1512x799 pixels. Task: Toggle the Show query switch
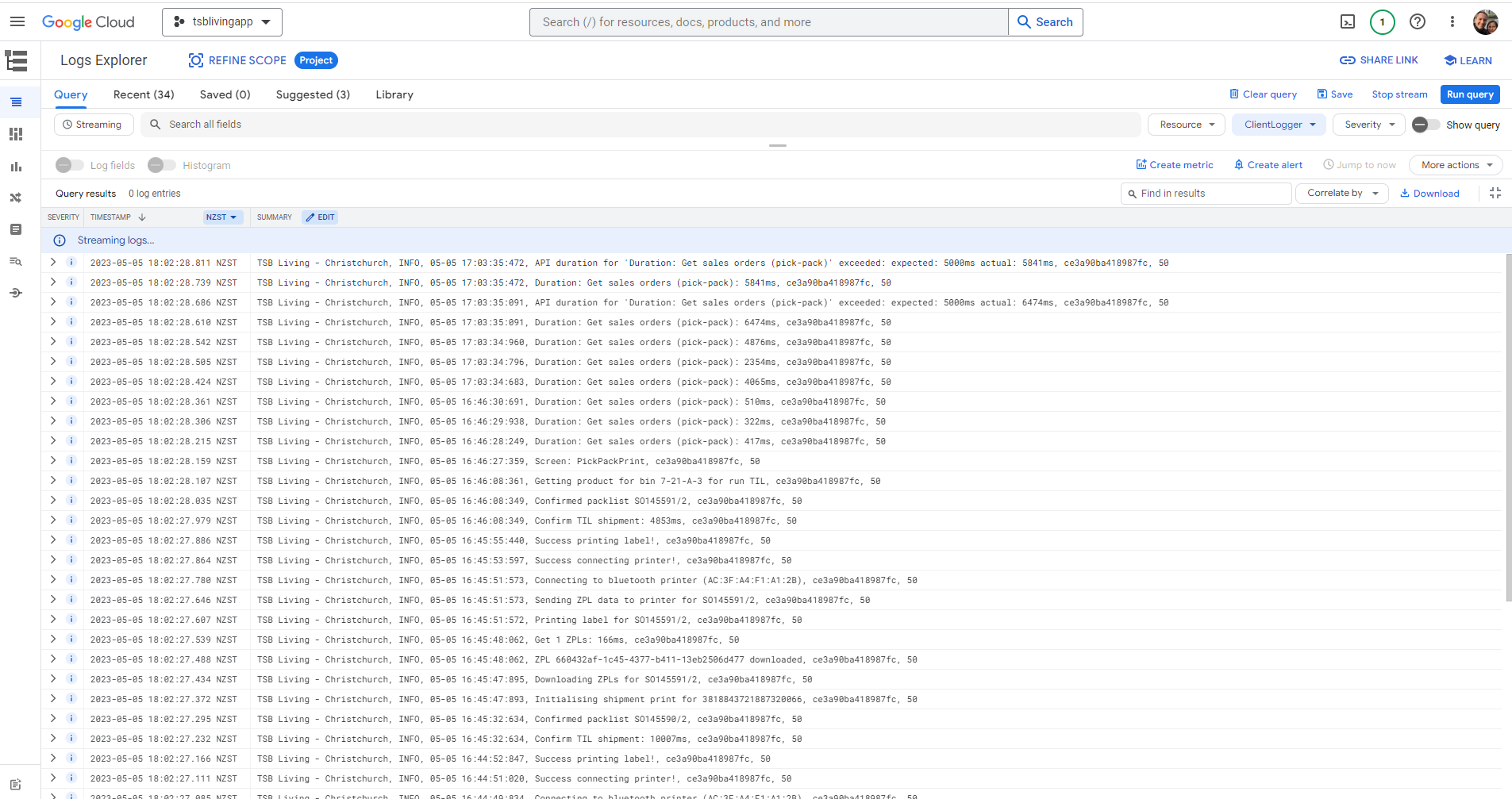pos(1425,125)
